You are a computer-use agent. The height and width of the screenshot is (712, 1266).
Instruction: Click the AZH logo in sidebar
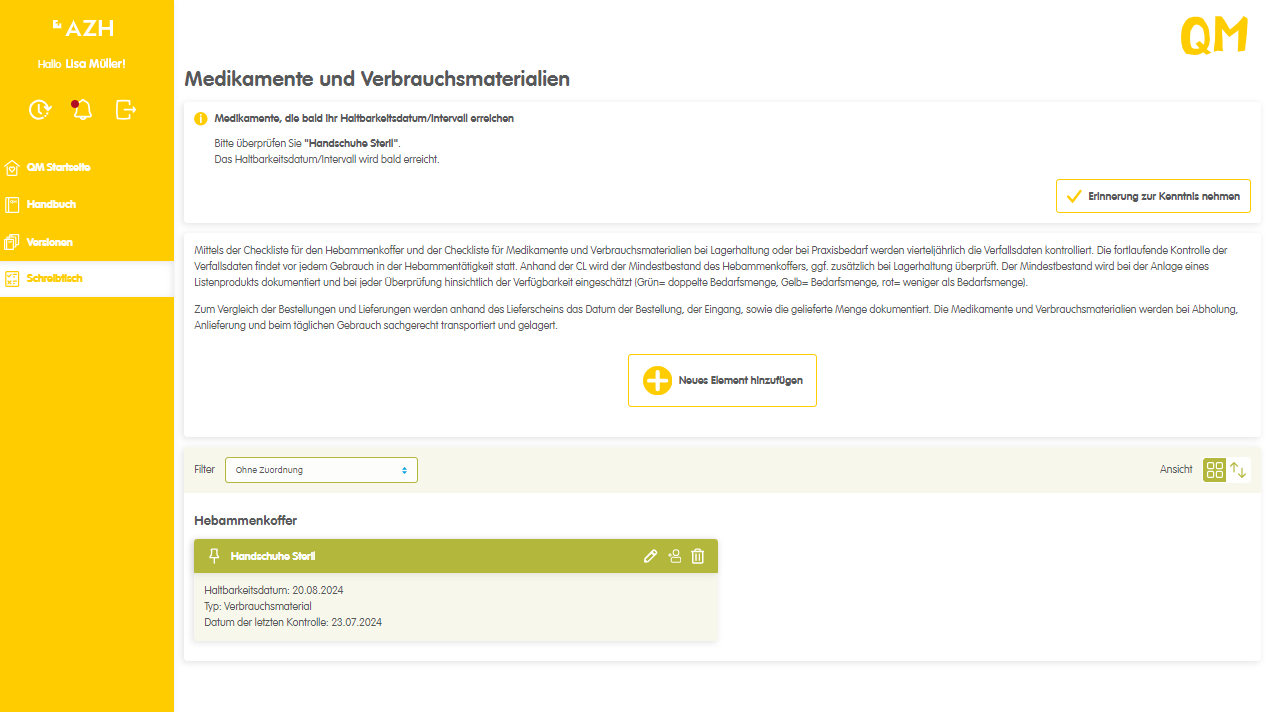click(85, 27)
